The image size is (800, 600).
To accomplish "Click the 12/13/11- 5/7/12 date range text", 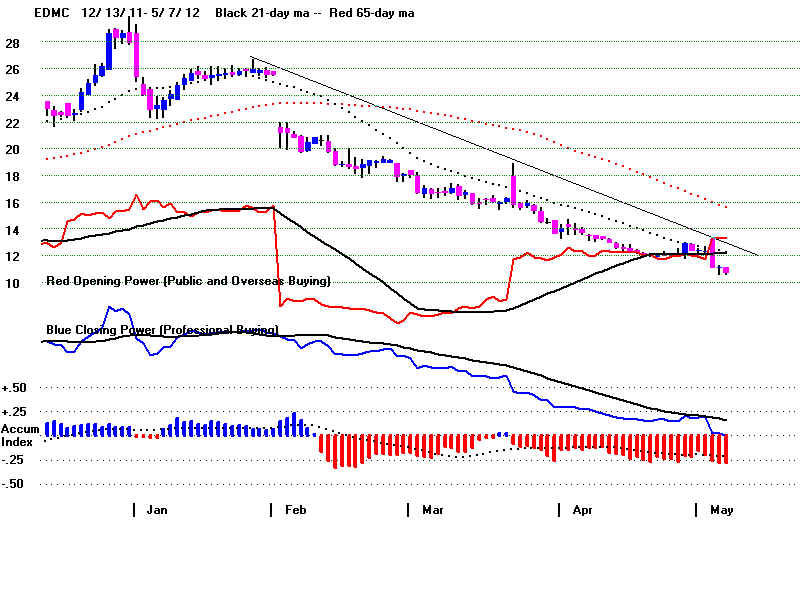I will (x=115, y=10).
